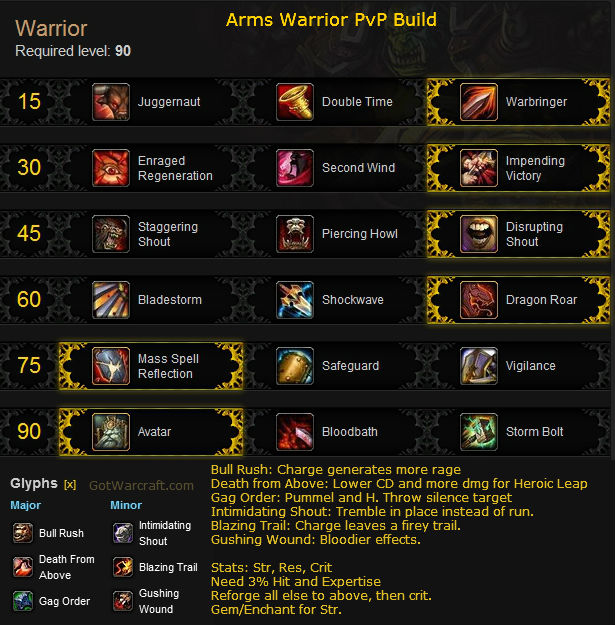The width and height of the screenshot is (615, 625).
Task: Close glyphs with the [x] link
Action: coord(70,485)
